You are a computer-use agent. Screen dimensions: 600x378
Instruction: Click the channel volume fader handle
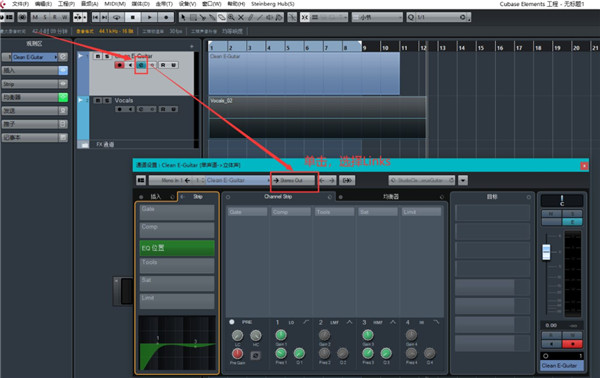[546, 253]
